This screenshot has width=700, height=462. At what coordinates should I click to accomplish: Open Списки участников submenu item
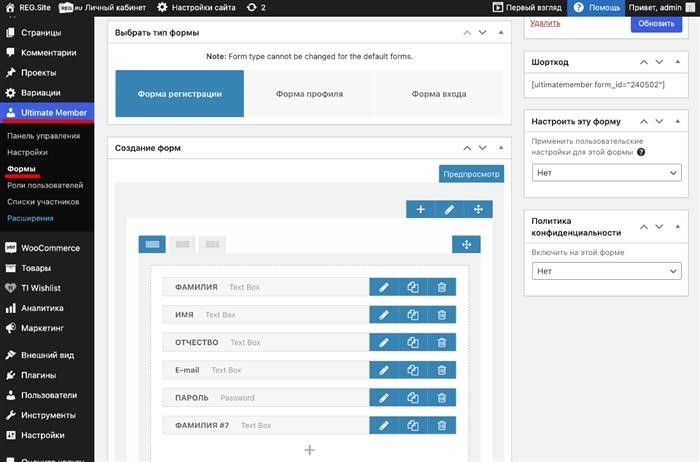coord(43,202)
